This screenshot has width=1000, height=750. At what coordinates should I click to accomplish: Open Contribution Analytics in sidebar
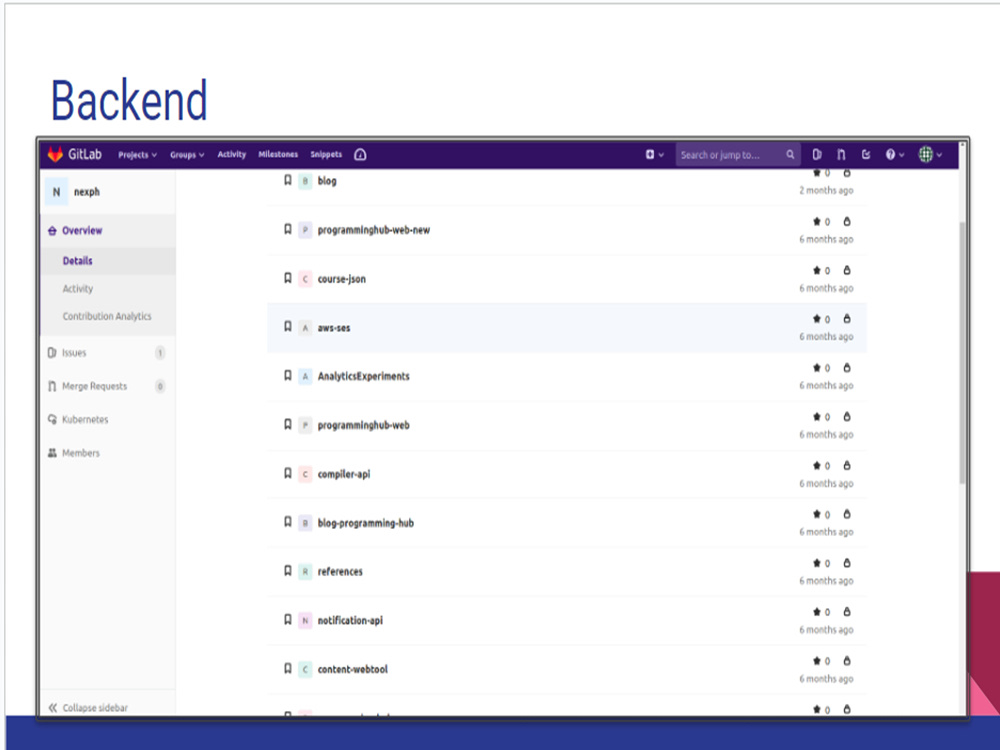(x=107, y=316)
